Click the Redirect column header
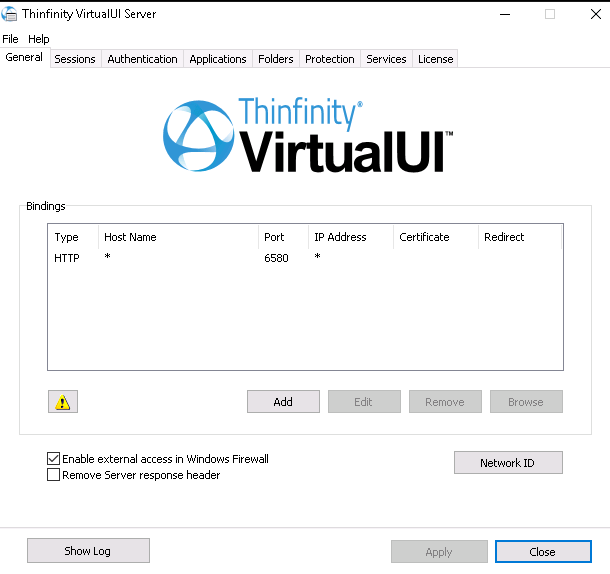The image size is (610, 574). coord(520,237)
